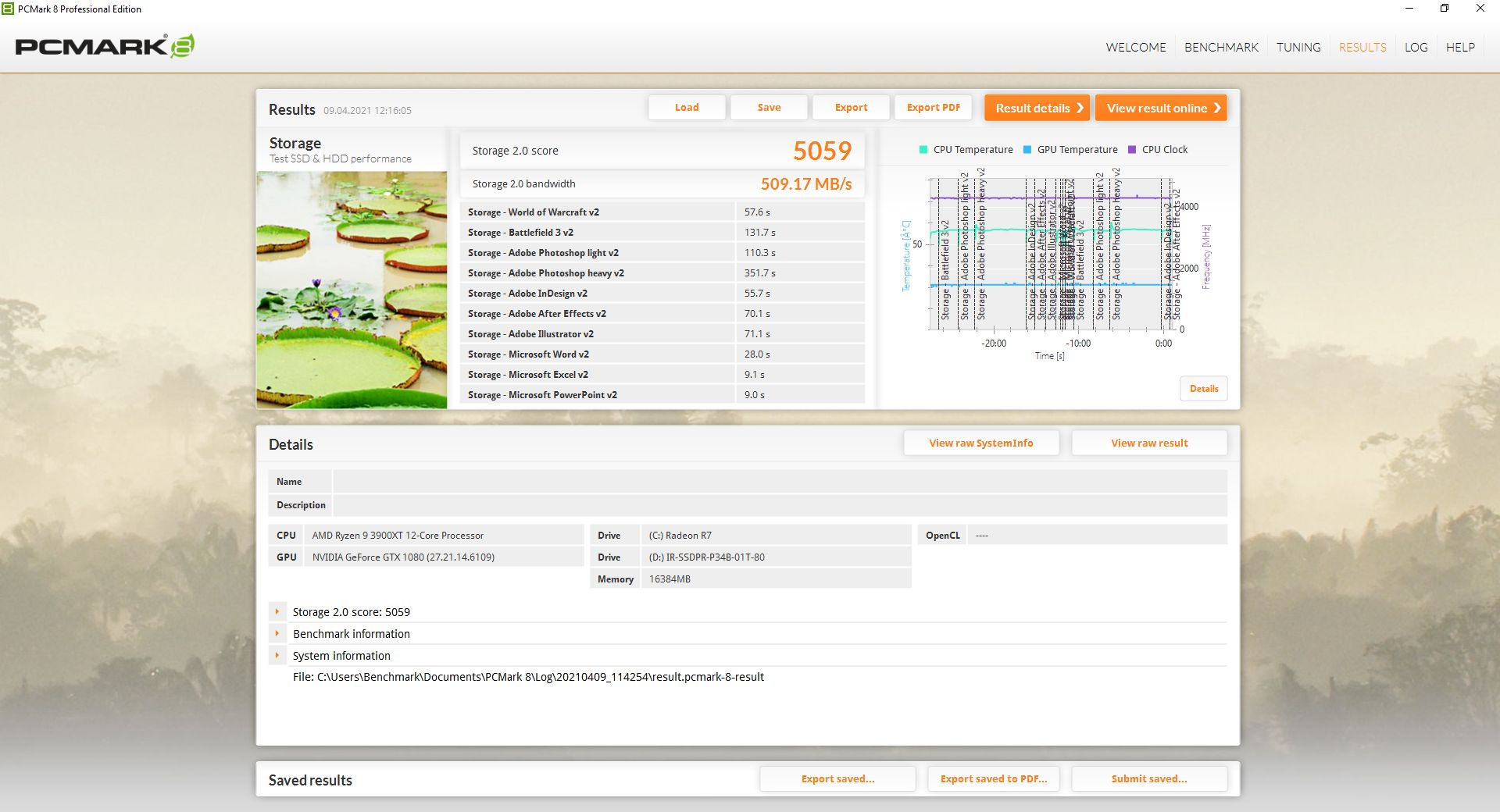Click the Save result button
Viewport: 1500px width, 812px height.
[769, 108]
